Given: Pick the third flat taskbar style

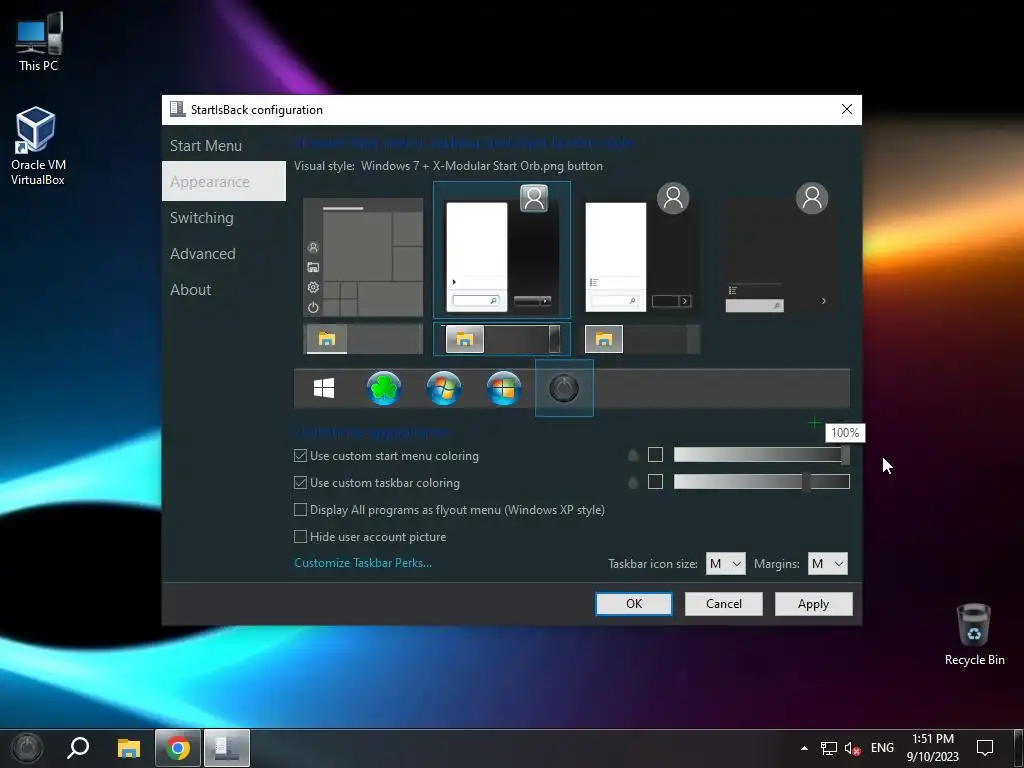Looking at the screenshot, I should (641, 339).
